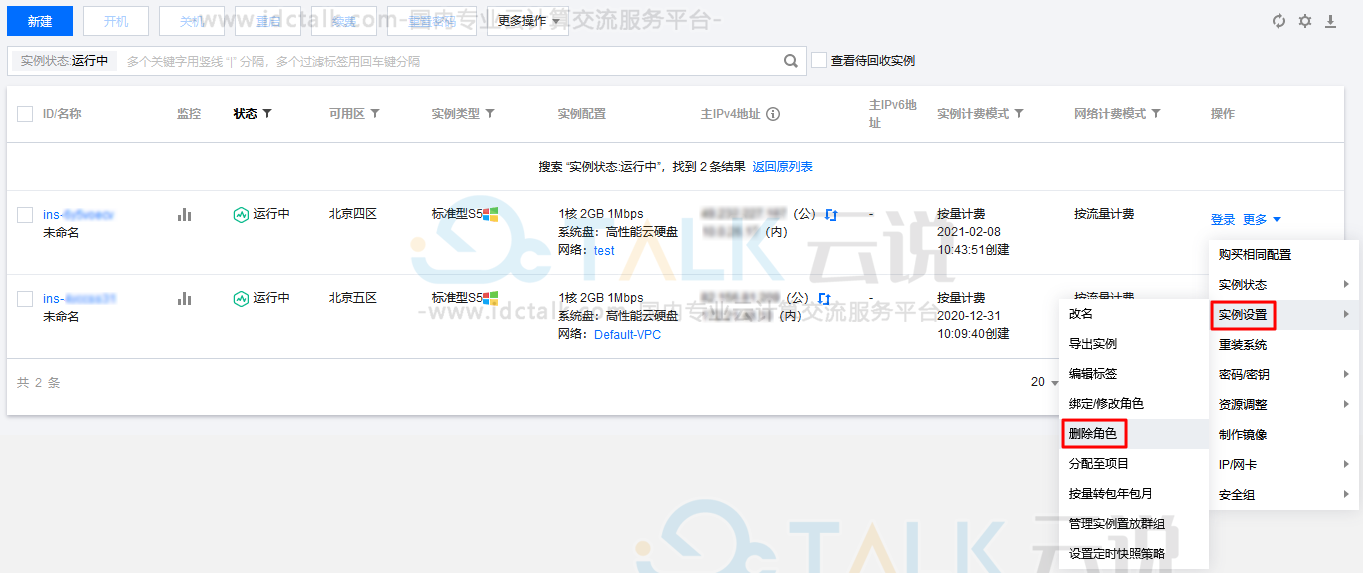Select 改名 in the submenu

[1134, 314]
